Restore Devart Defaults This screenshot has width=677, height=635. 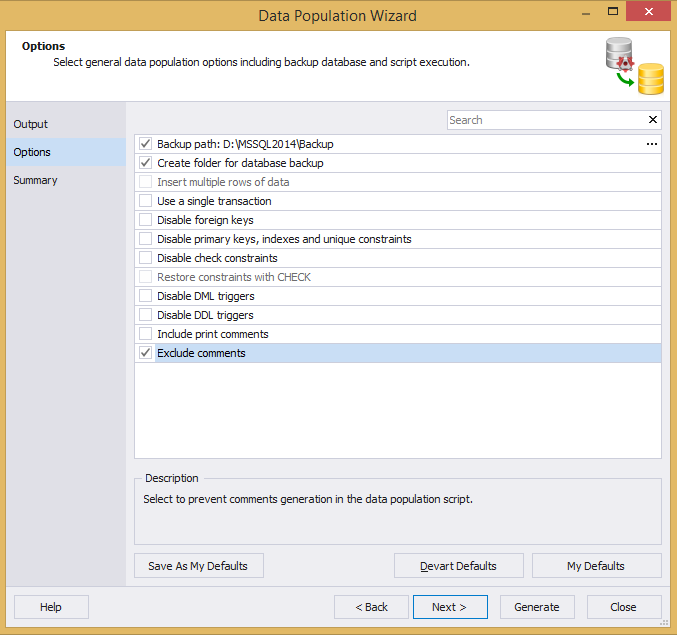[x=459, y=565]
